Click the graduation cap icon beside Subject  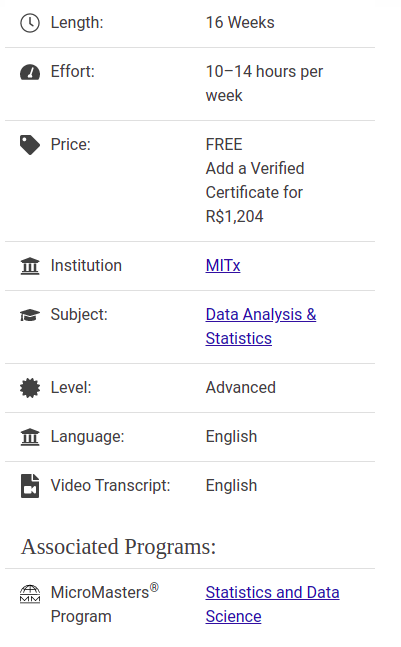point(30,315)
